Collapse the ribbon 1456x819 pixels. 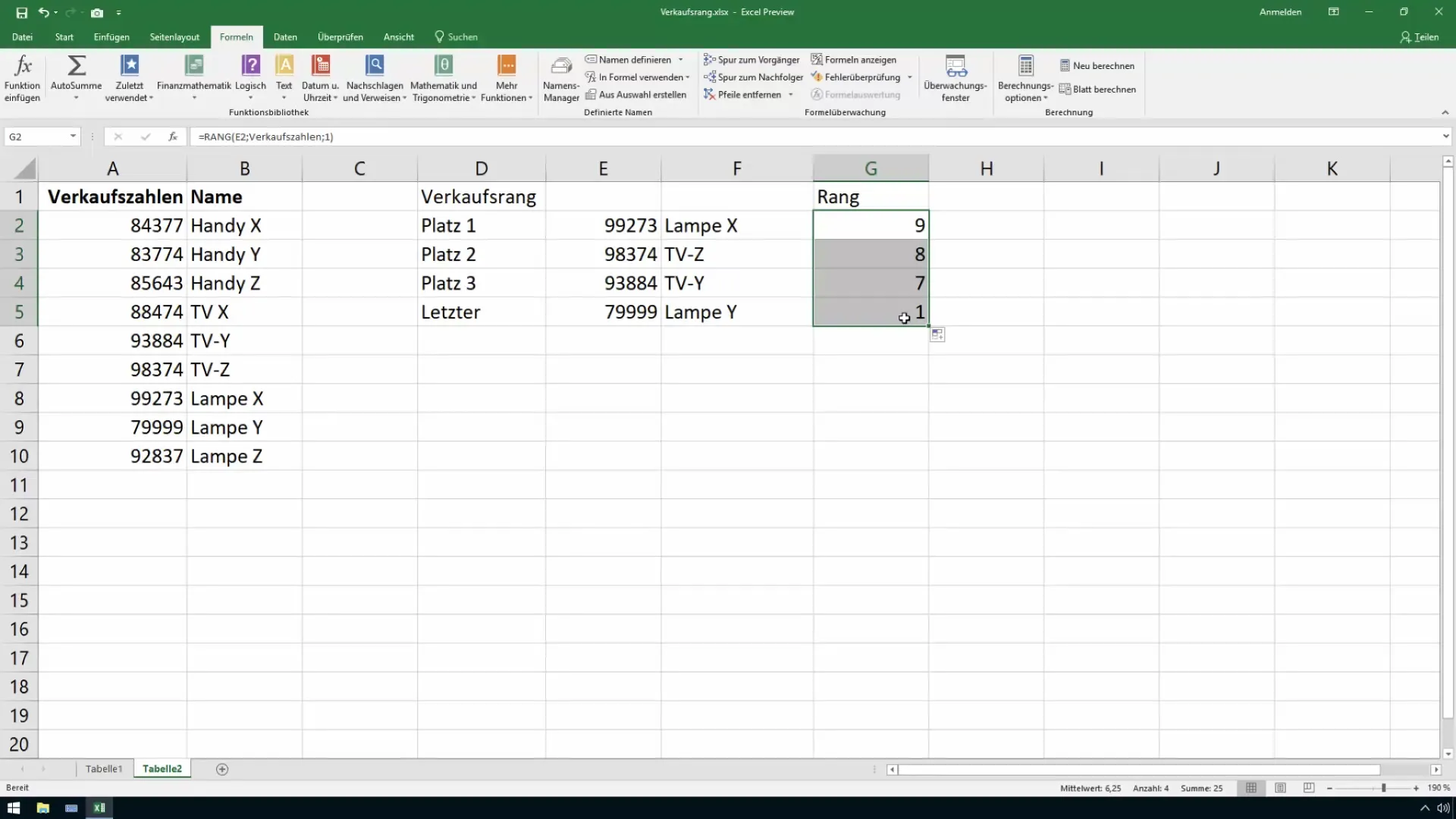(x=1445, y=112)
